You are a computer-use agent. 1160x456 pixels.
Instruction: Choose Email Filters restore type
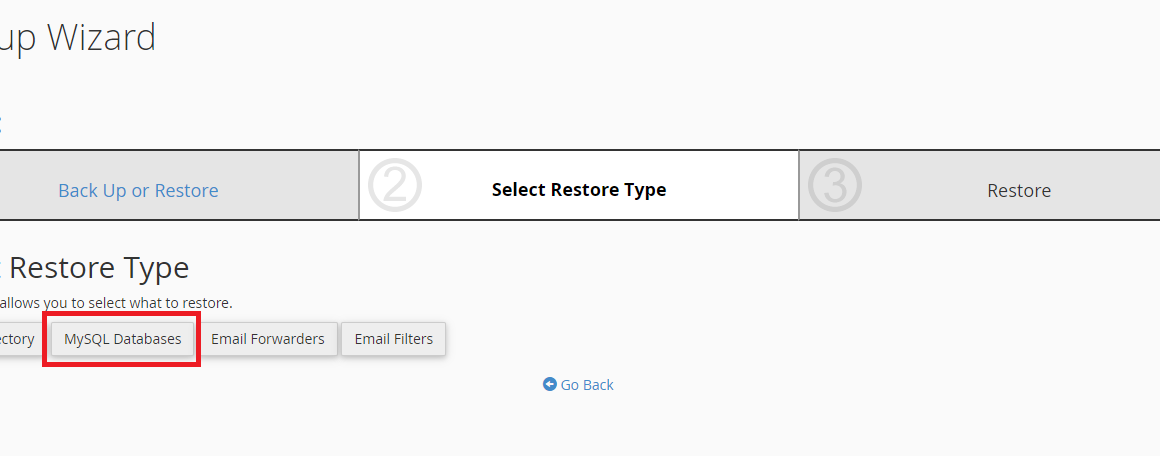(x=394, y=339)
